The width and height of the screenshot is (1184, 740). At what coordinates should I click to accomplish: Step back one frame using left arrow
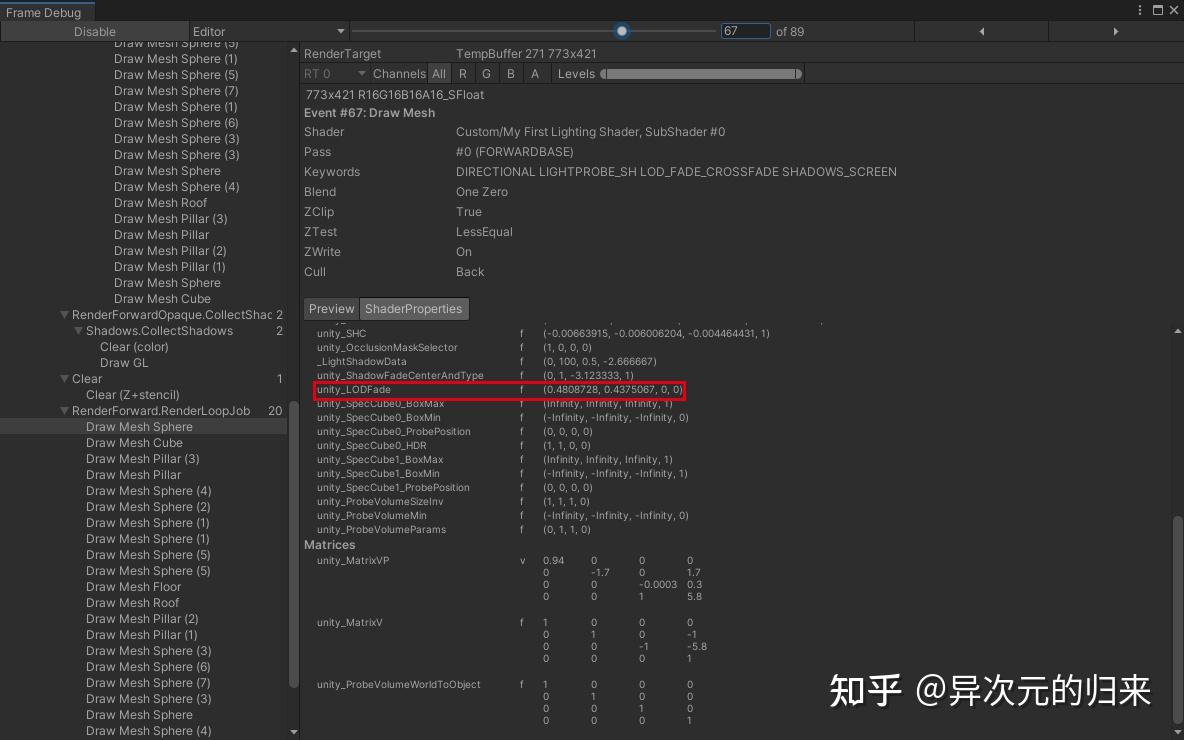pyautogui.click(x=981, y=31)
